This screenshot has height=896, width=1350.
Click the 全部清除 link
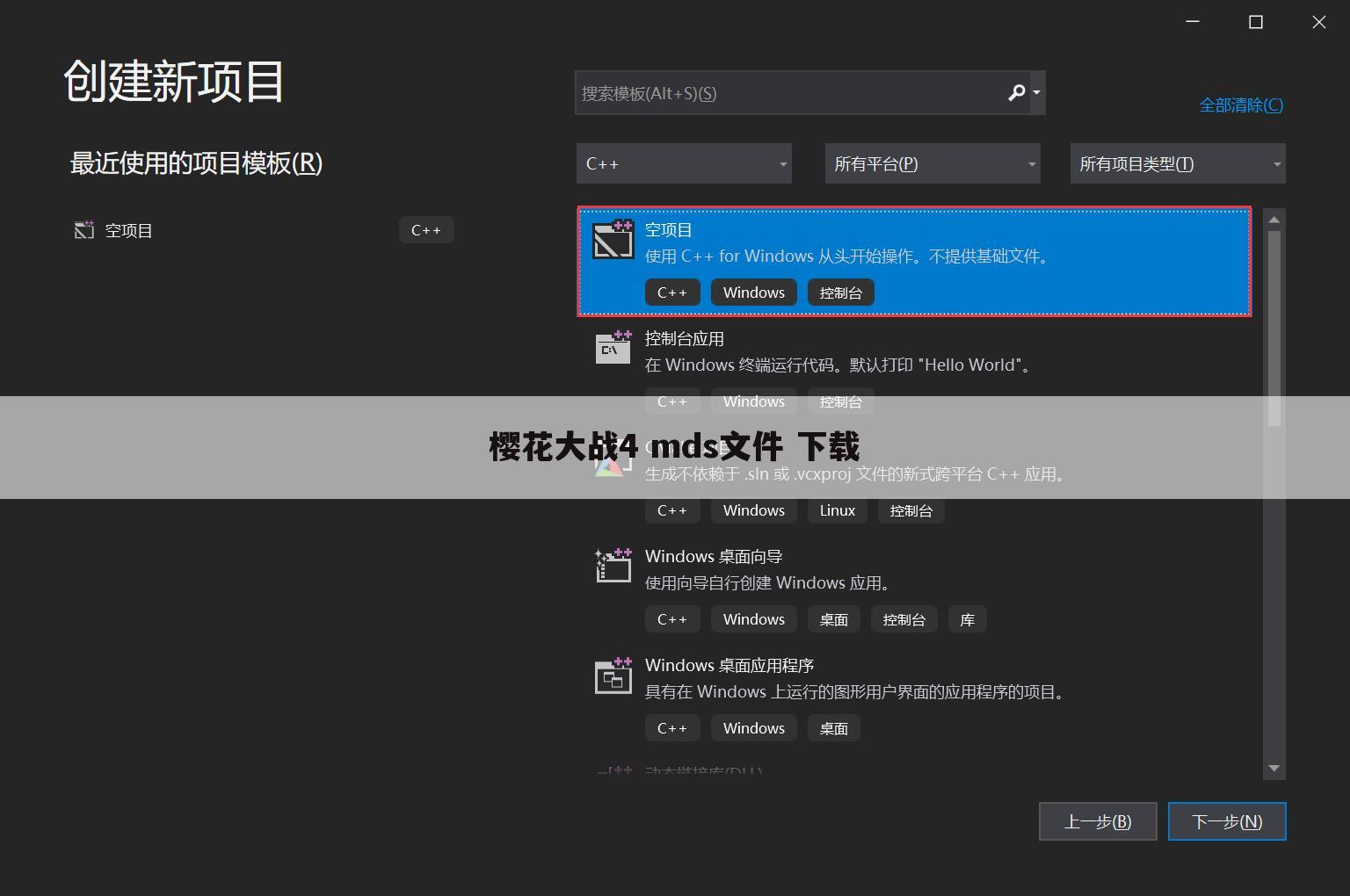pos(1241,105)
